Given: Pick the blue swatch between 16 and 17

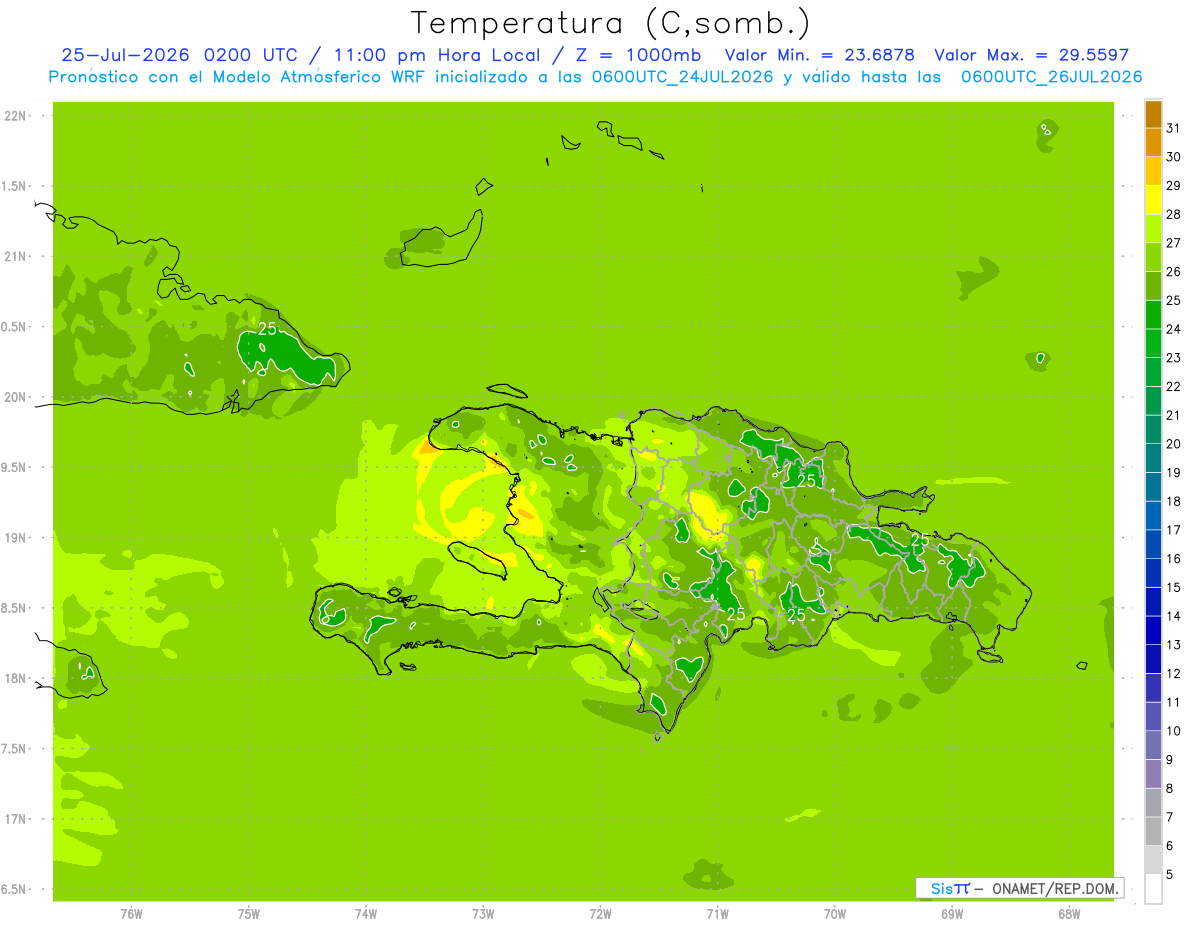Looking at the screenshot, I should [x=1153, y=545].
